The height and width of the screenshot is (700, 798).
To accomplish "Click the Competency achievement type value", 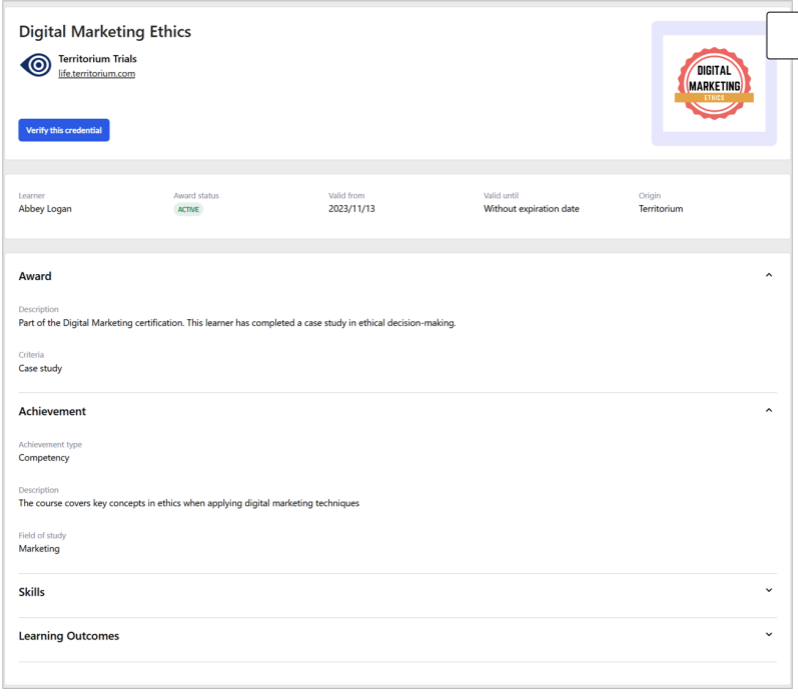I will (x=44, y=458).
